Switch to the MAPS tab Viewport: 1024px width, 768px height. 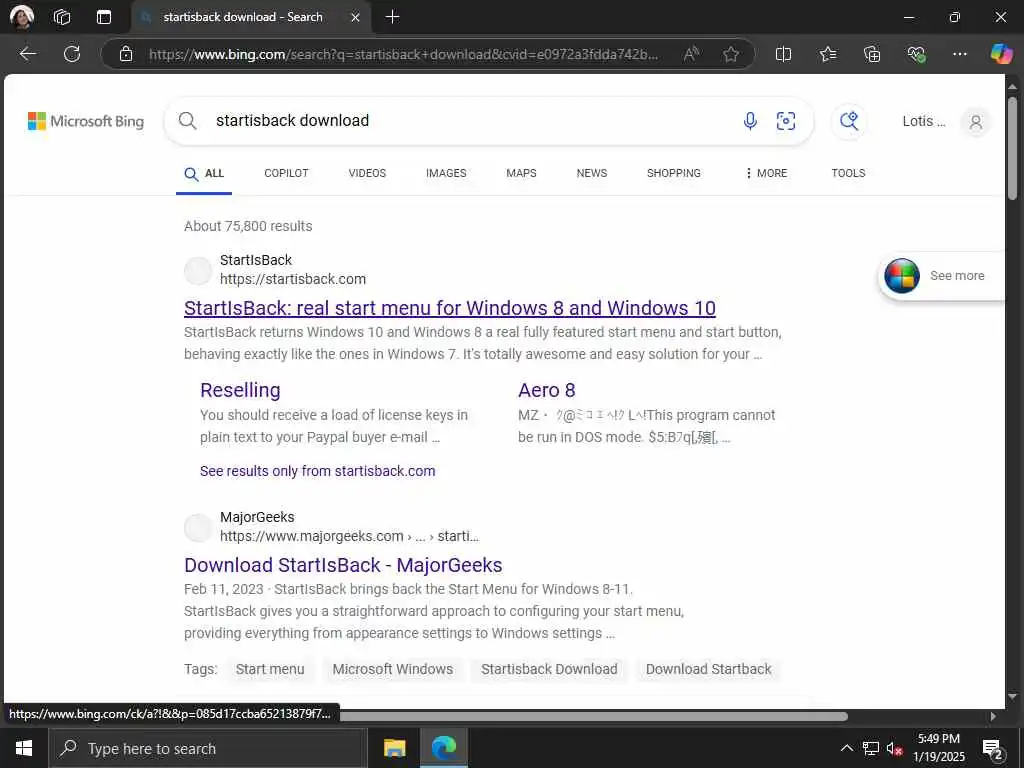pos(521,173)
